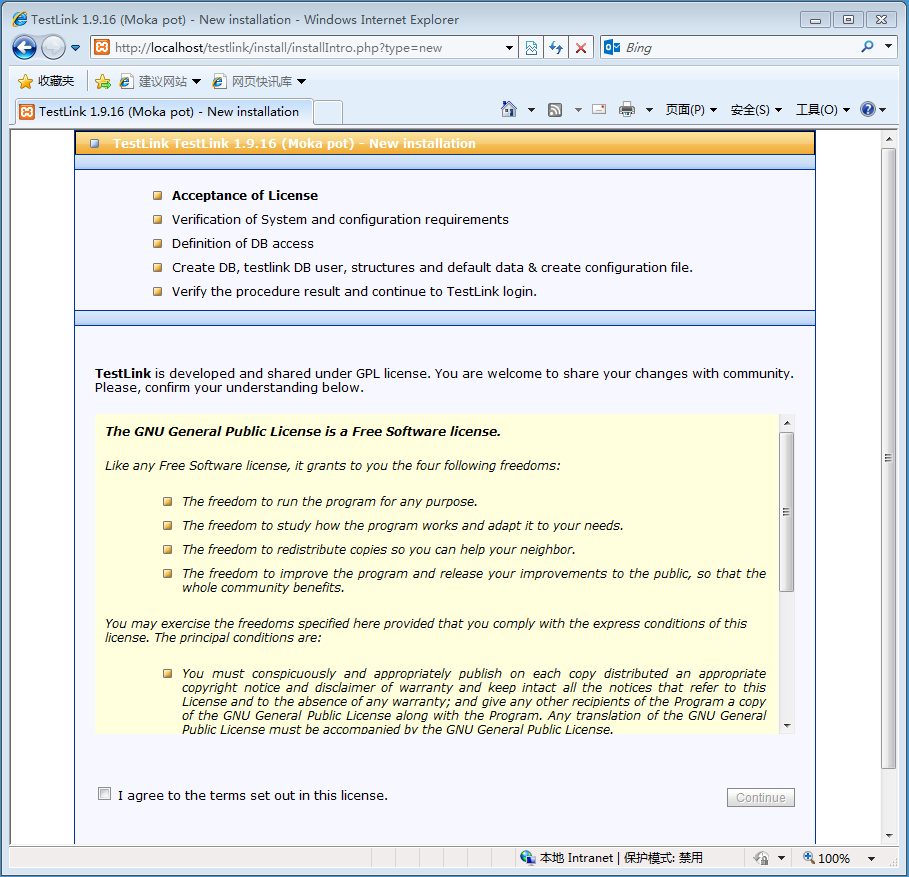Screen dimensions: 909x877
Task: Expand the address bar URL history dropdown
Action: [x=509, y=48]
